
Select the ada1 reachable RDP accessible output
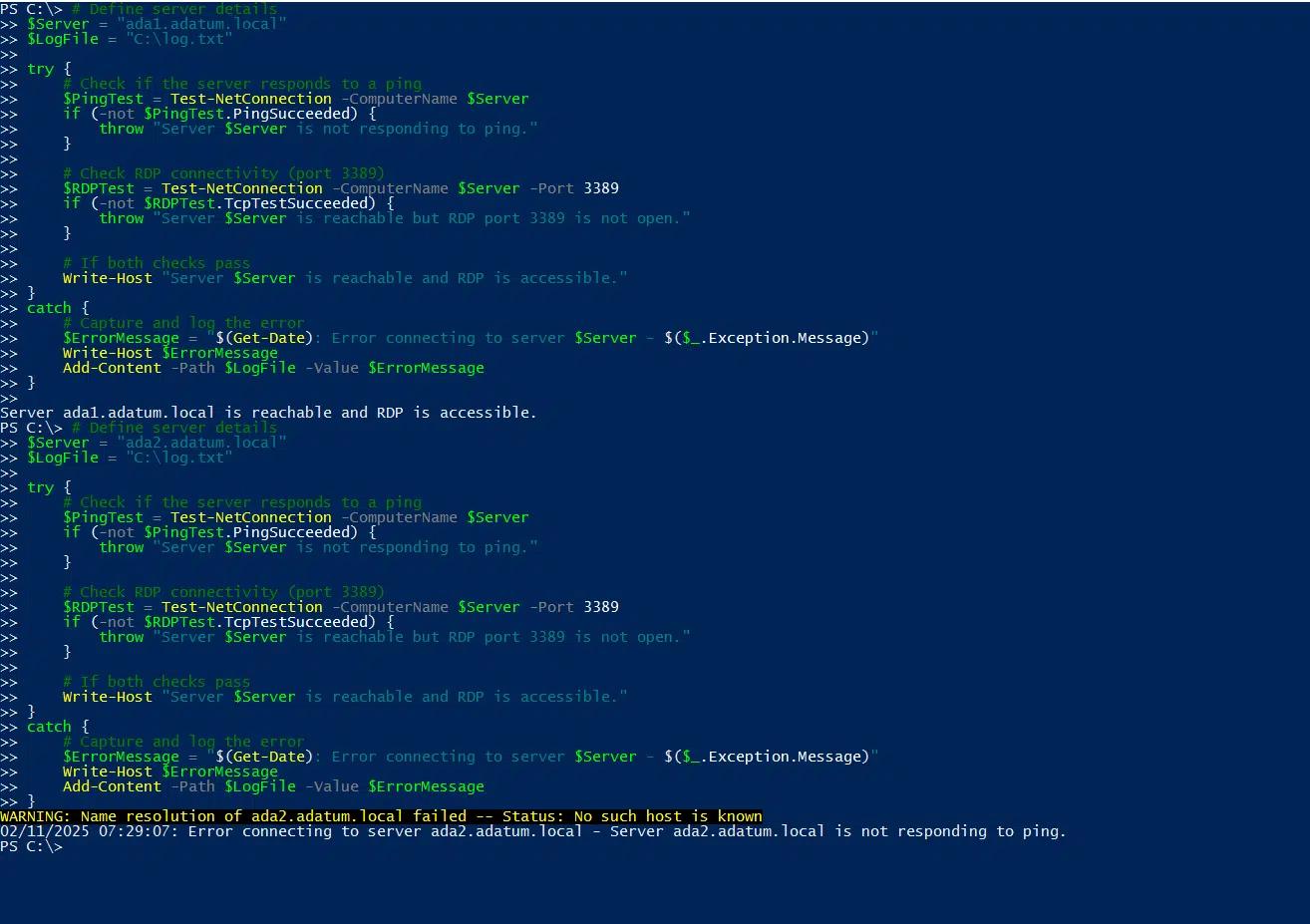[269, 412]
